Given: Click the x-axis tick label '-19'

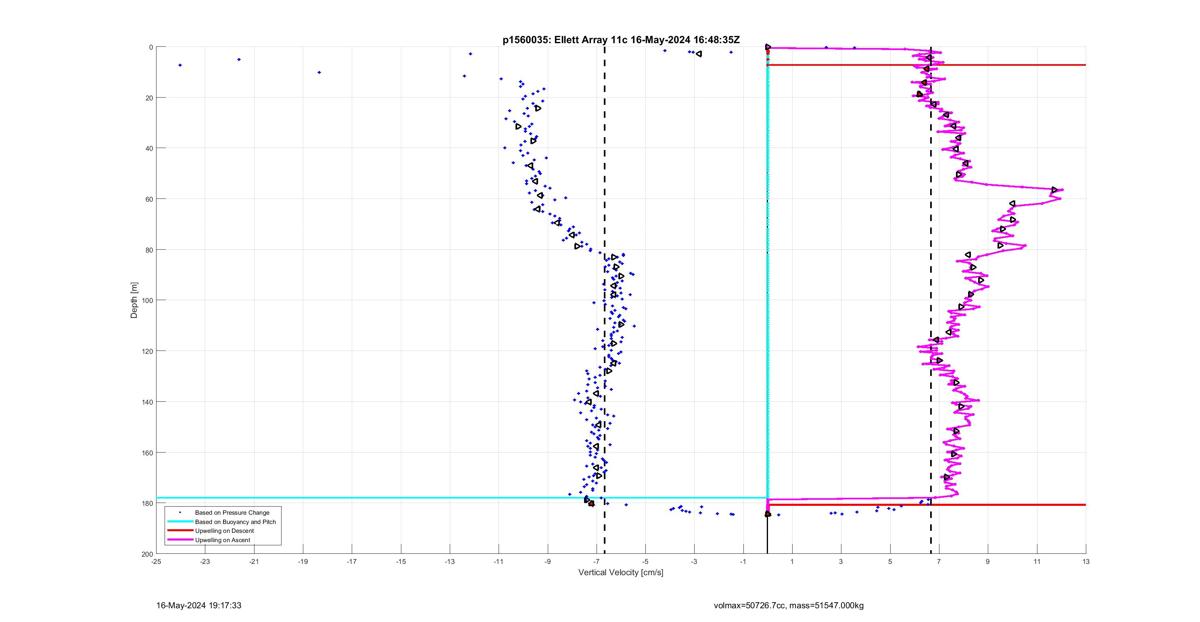Looking at the screenshot, I should 303,561.
